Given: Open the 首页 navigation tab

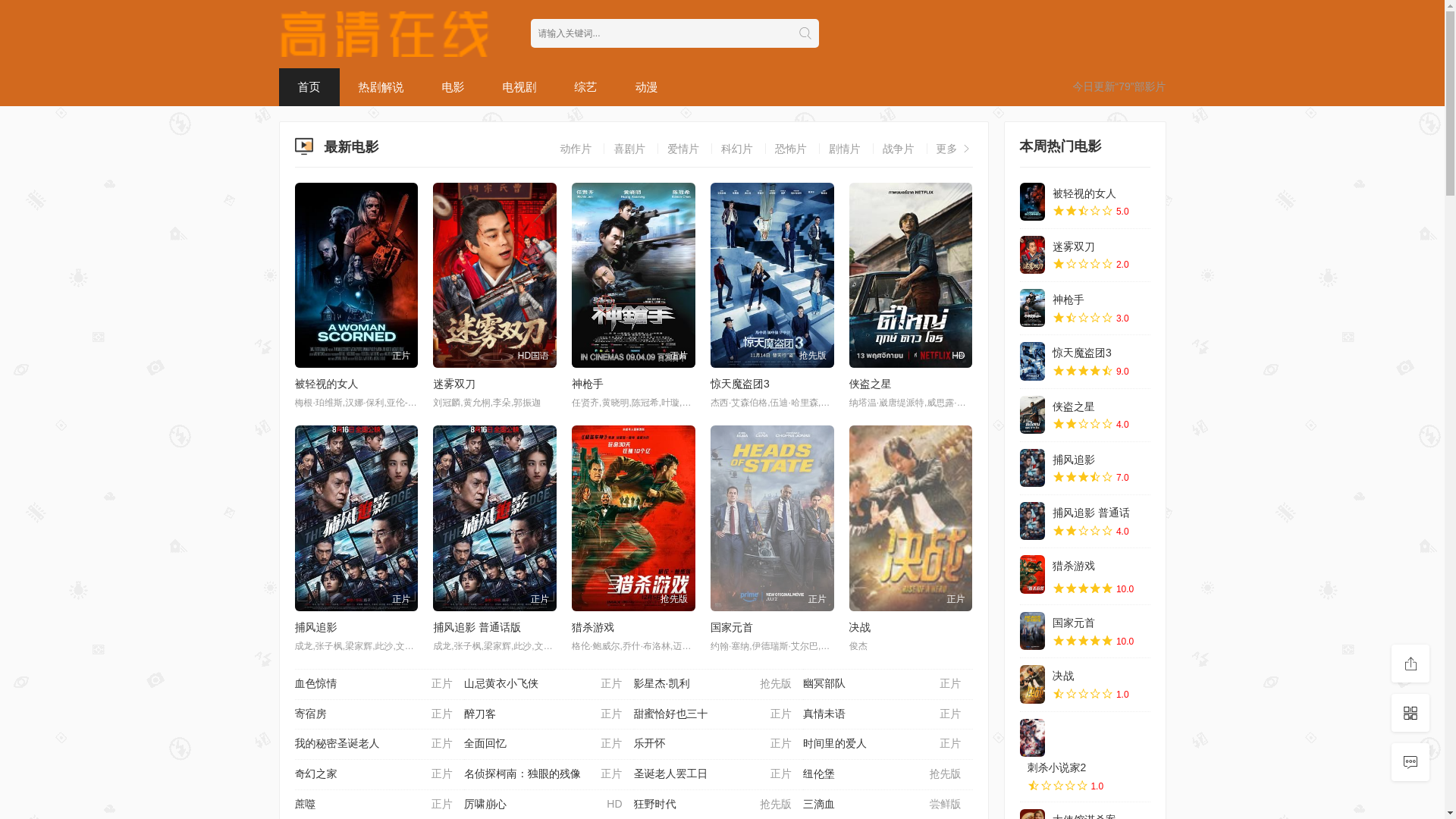Looking at the screenshot, I should 309,87.
